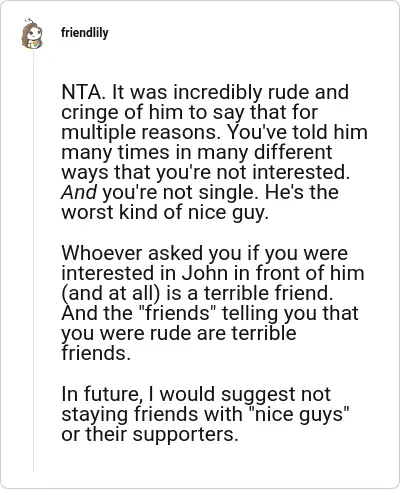
Task: Open friendlily's avatar icon
Action: 32,34
